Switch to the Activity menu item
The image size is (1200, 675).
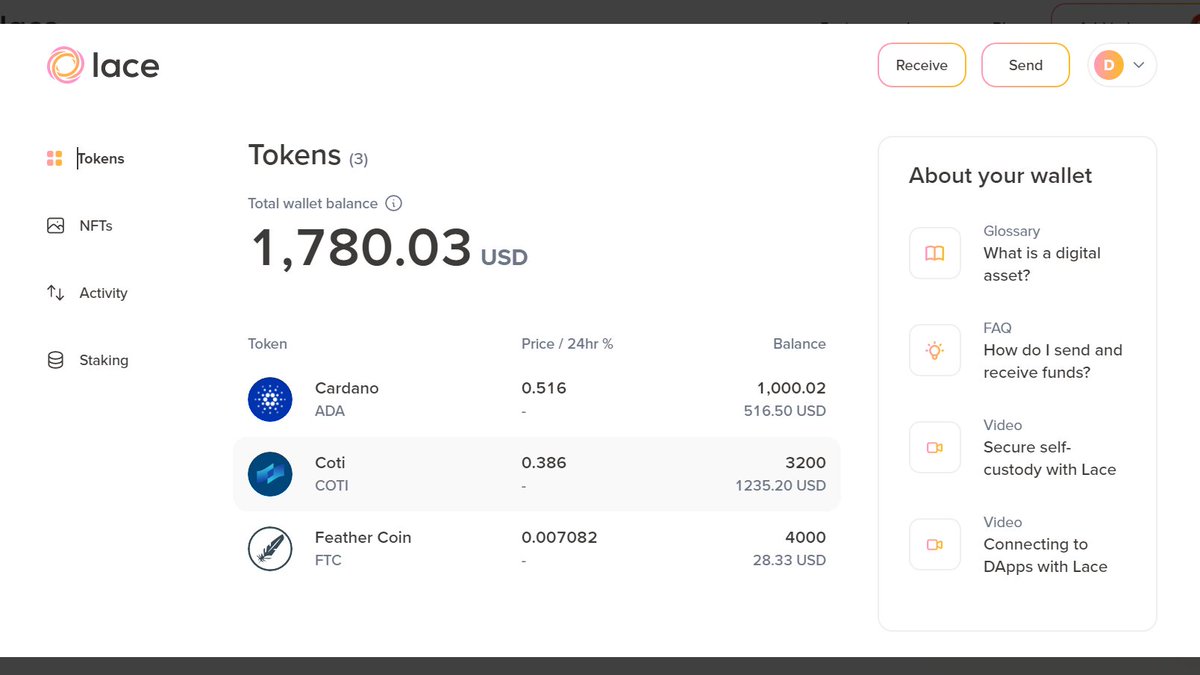[87, 293]
